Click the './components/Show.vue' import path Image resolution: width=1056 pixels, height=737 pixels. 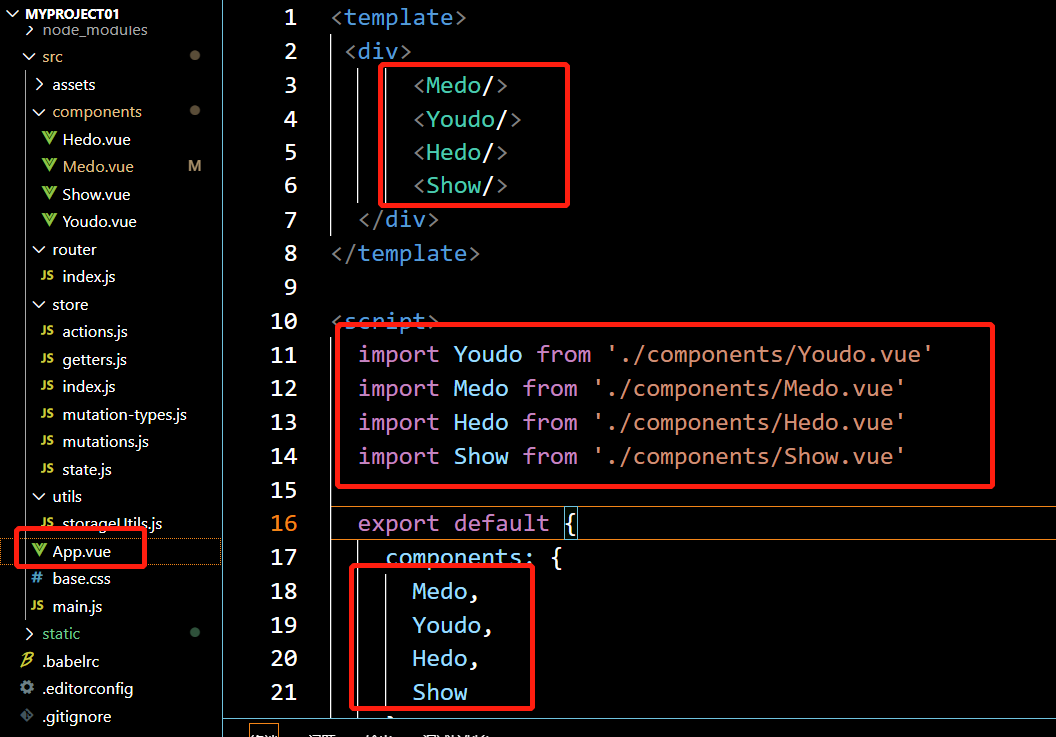[749, 457]
